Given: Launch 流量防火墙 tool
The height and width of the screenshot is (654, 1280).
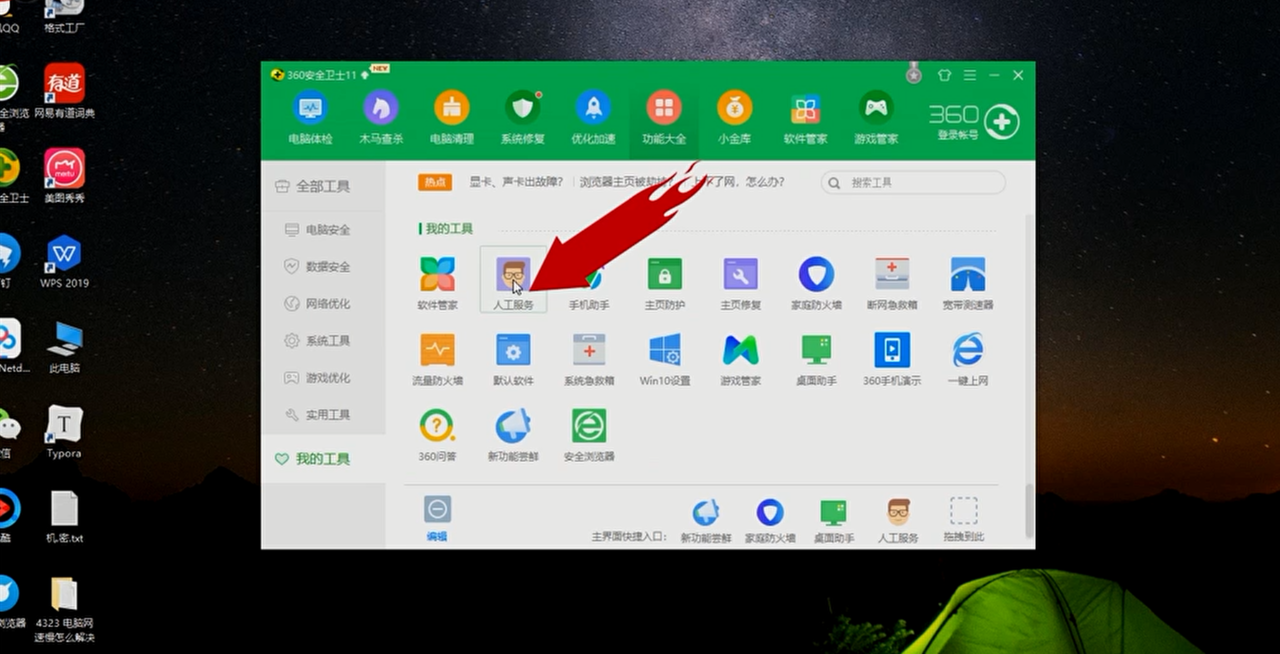Looking at the screenshot, I should (x=437, y=360).
